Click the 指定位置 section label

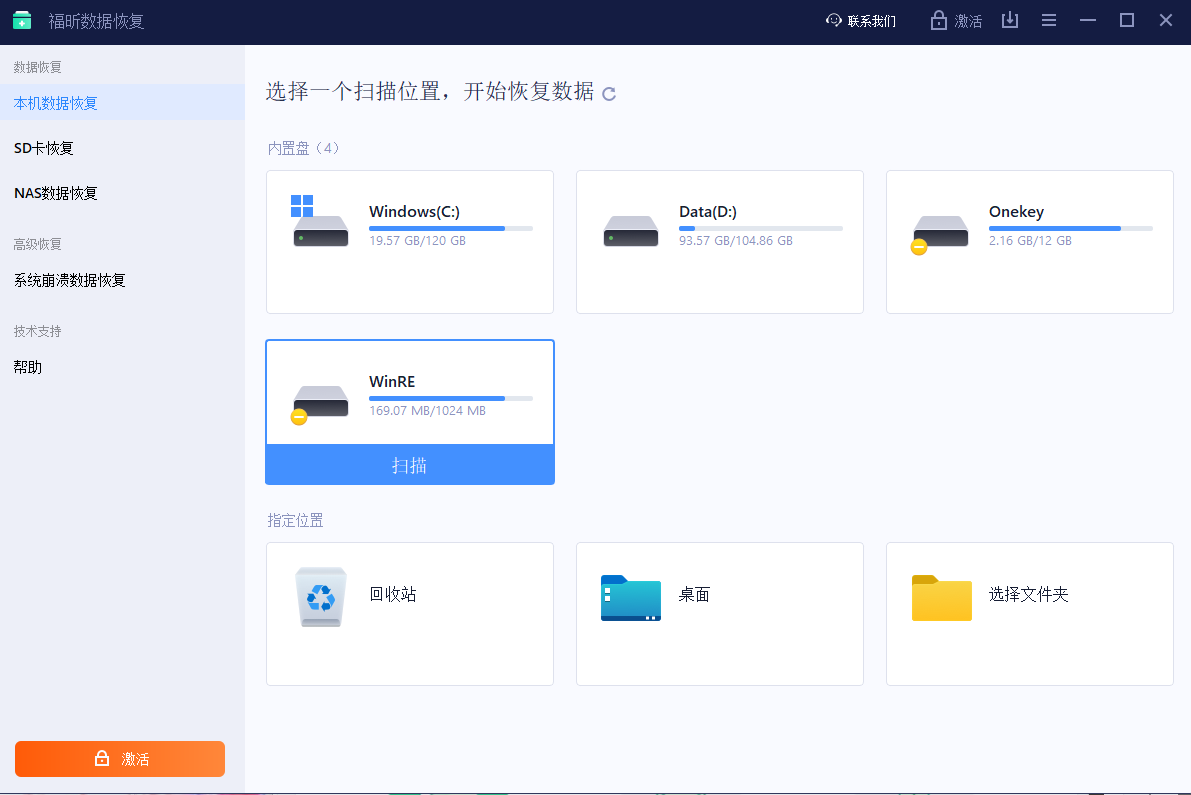pyautogui.click(x=295, y=520)
